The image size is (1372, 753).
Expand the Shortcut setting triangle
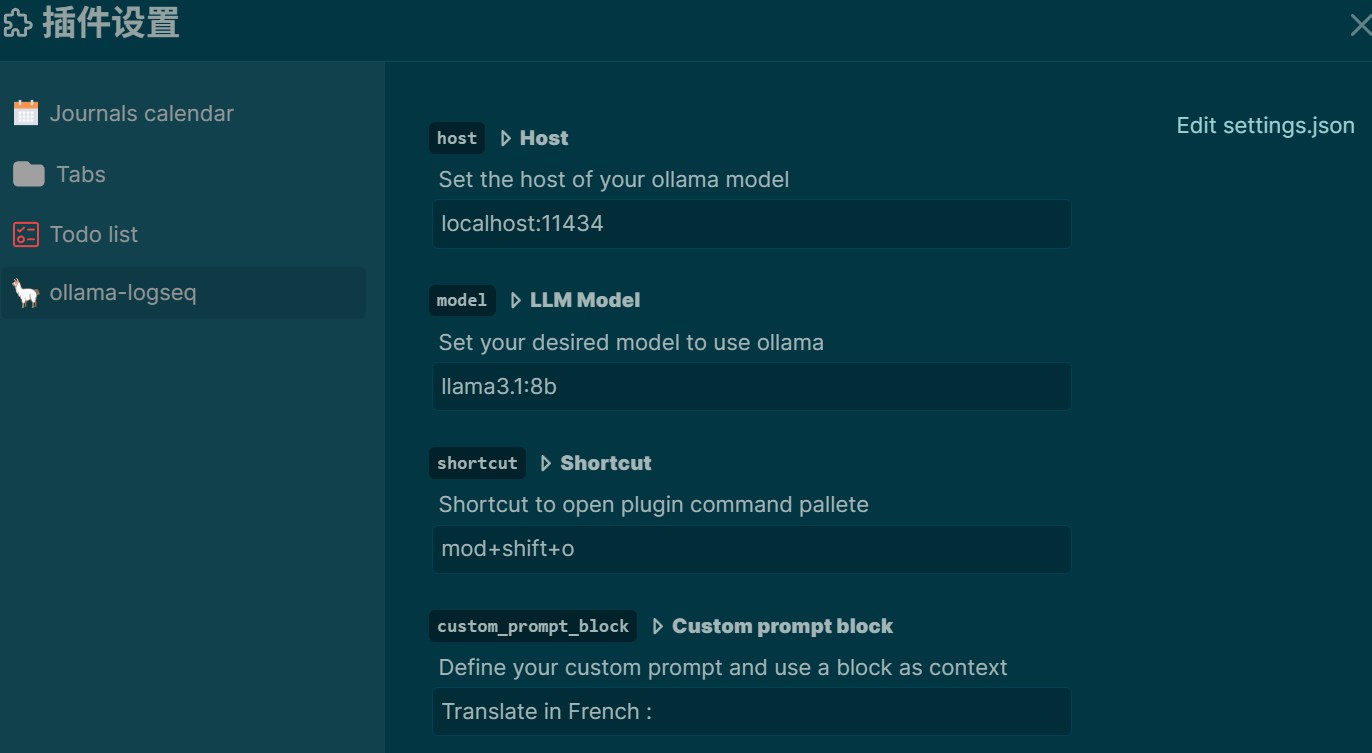coord(546,463)
